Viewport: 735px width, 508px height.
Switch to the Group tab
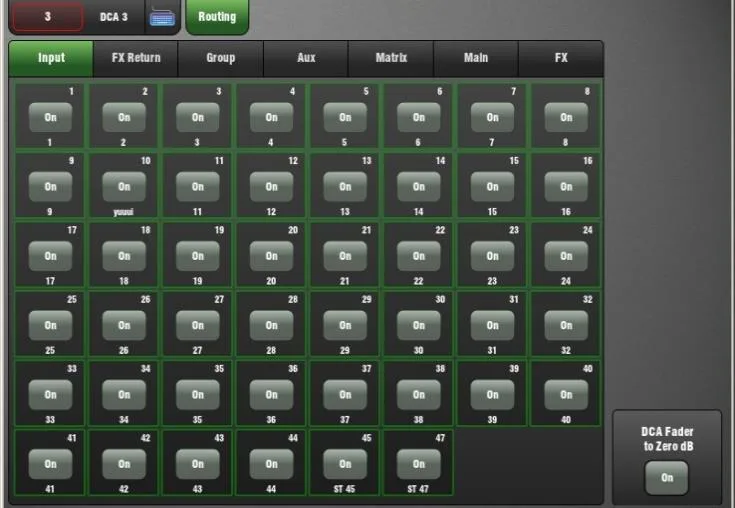(221, 58)
